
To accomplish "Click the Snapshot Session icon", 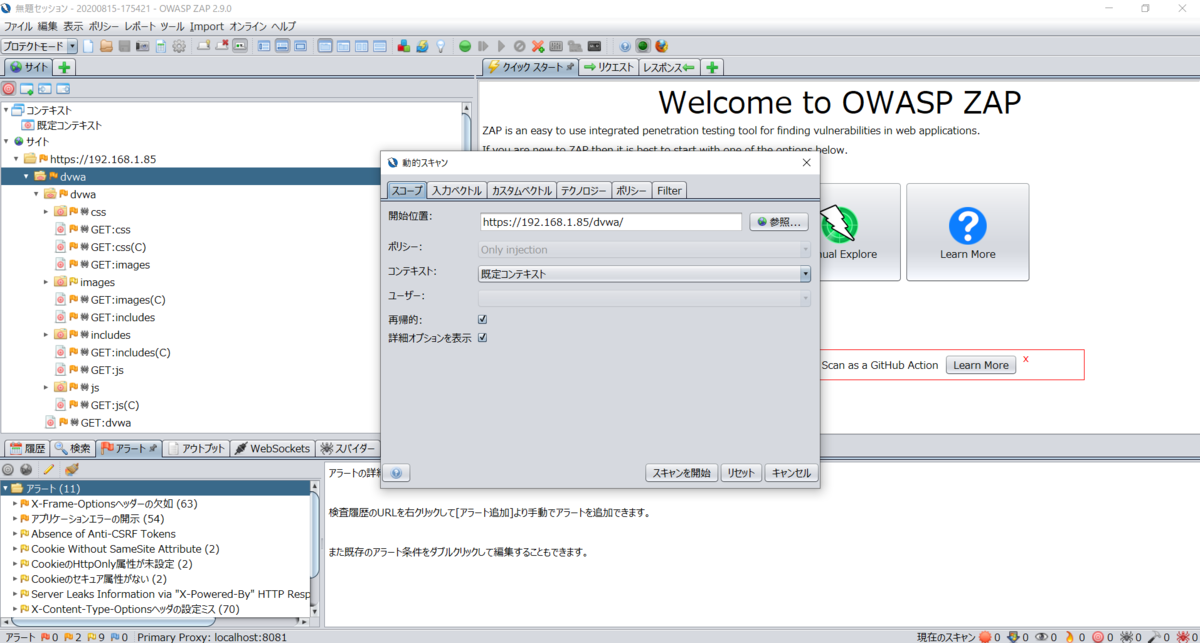I will pos(142,46).
